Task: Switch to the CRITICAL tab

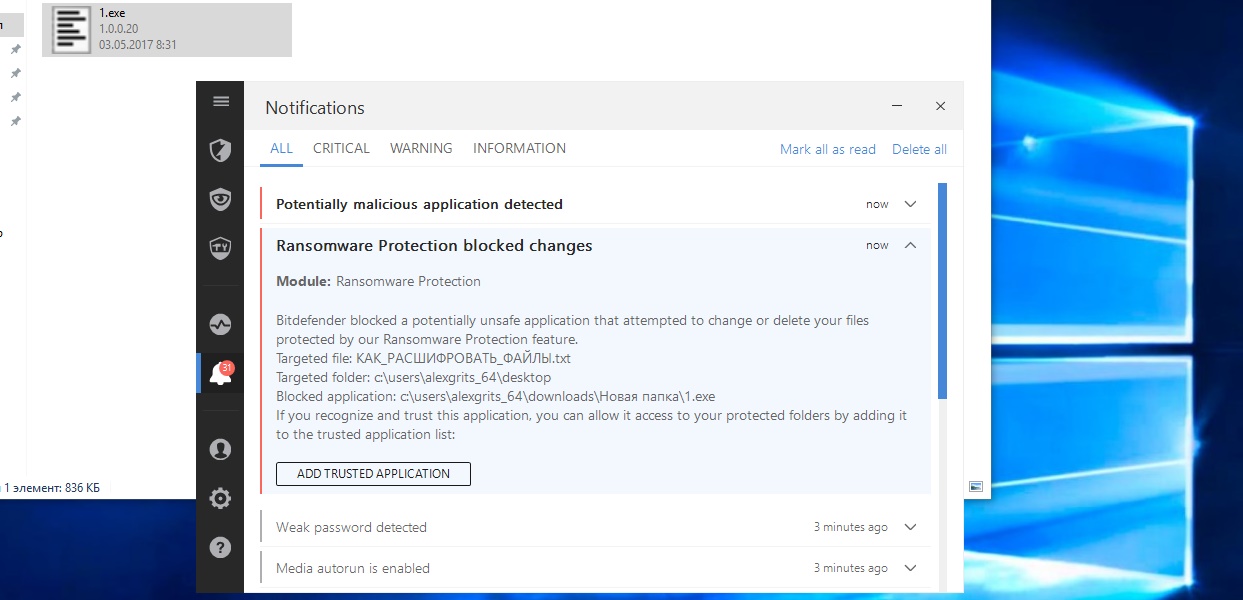Action: (x=341, y=148)
